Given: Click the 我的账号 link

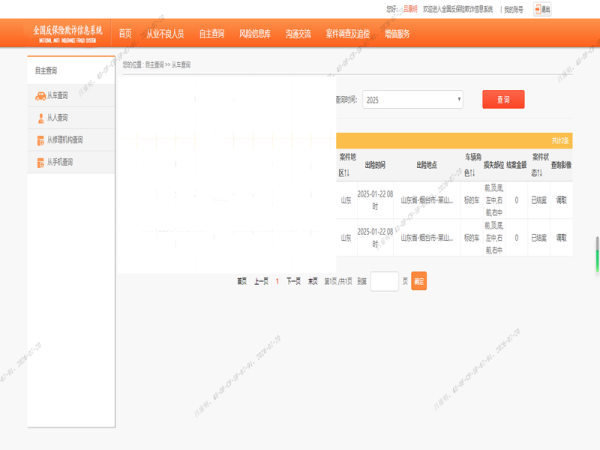Looking at the screenshot, I should (x=514, y=10).
